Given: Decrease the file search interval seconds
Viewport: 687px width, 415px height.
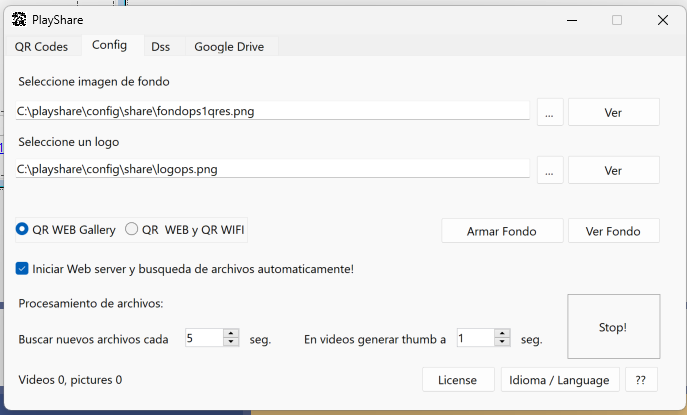Looking at the screenshot, I should 231,342.
